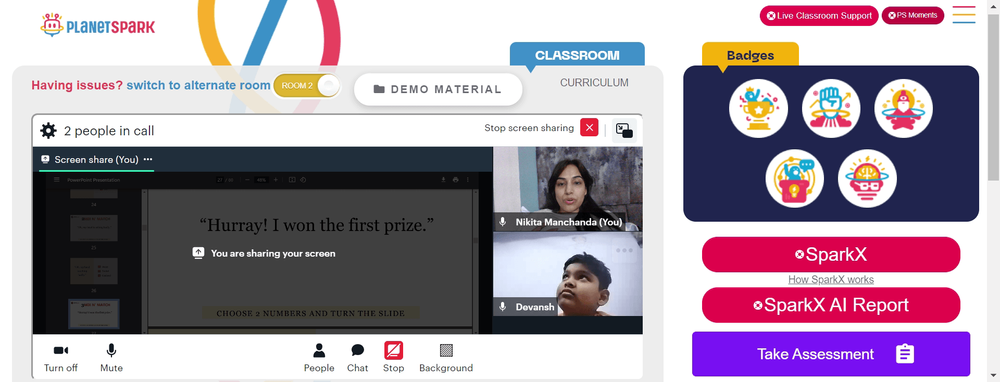The width and height of the screenshot is (1000, 382).
Task: Click the SparkX button
Action: [x=831, y=254]
